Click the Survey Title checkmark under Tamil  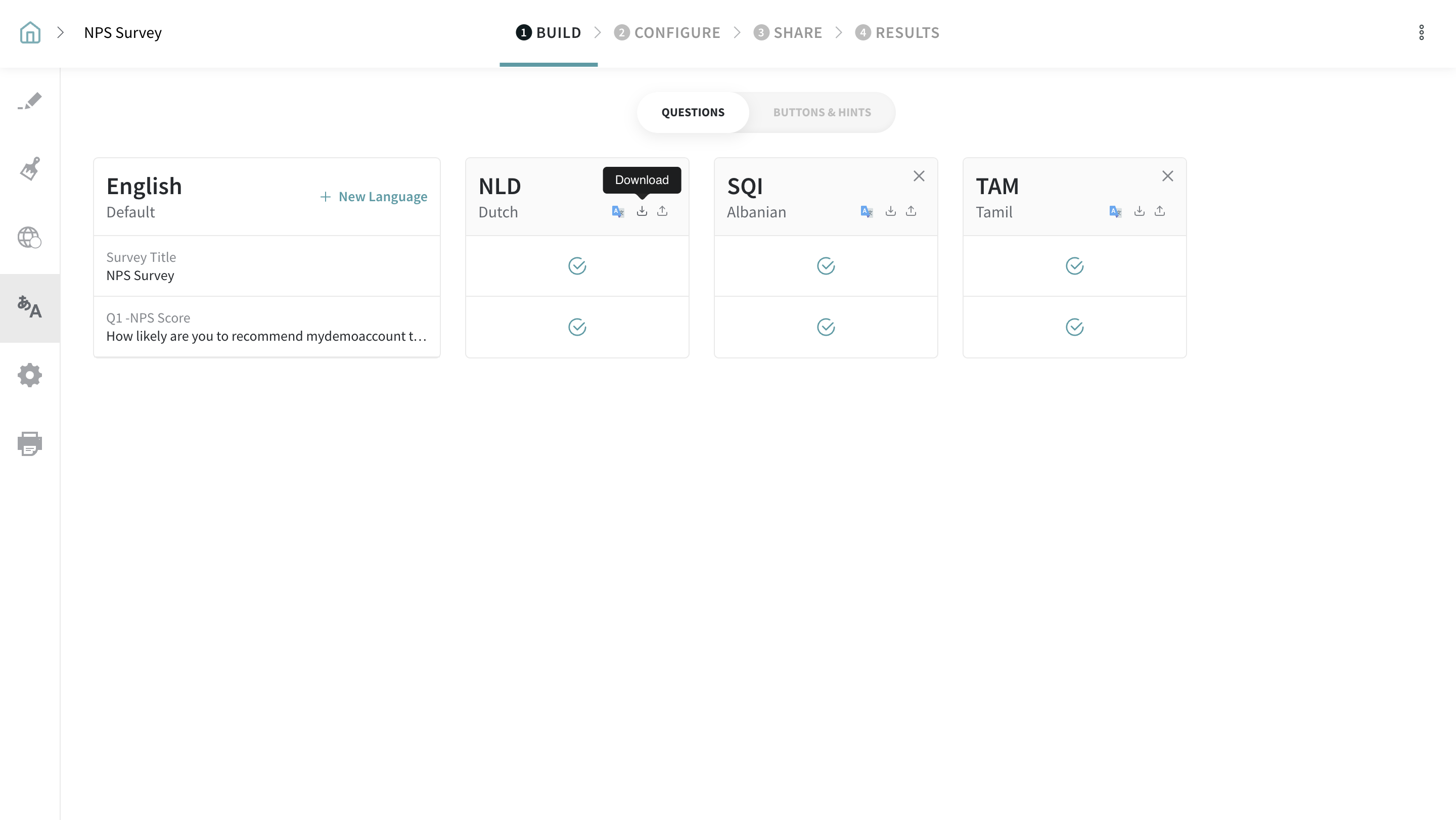1074,266
